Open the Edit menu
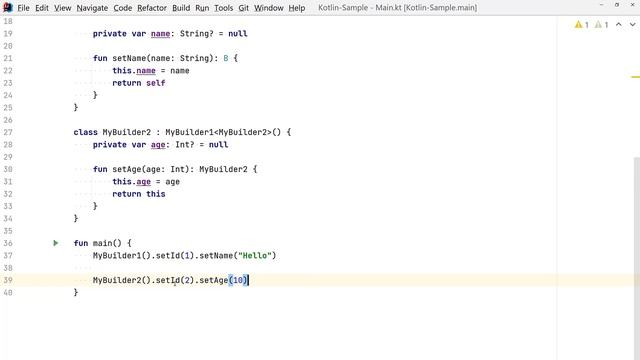640x360 pixels. [42, 8]
